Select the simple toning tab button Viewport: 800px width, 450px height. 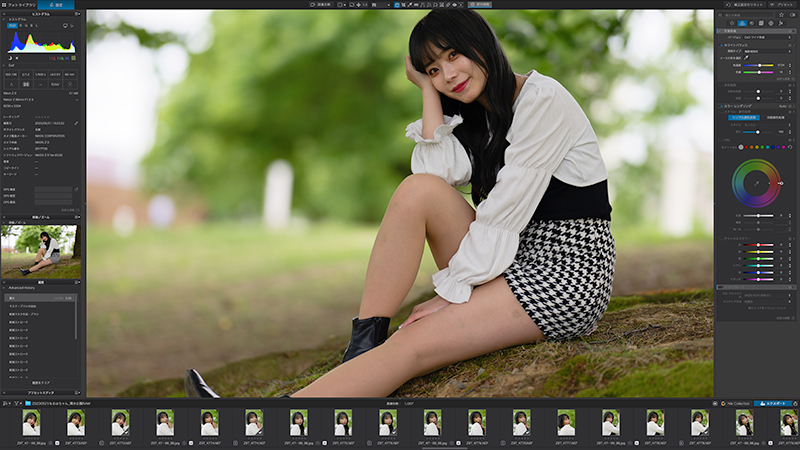[x=744, y=117]
